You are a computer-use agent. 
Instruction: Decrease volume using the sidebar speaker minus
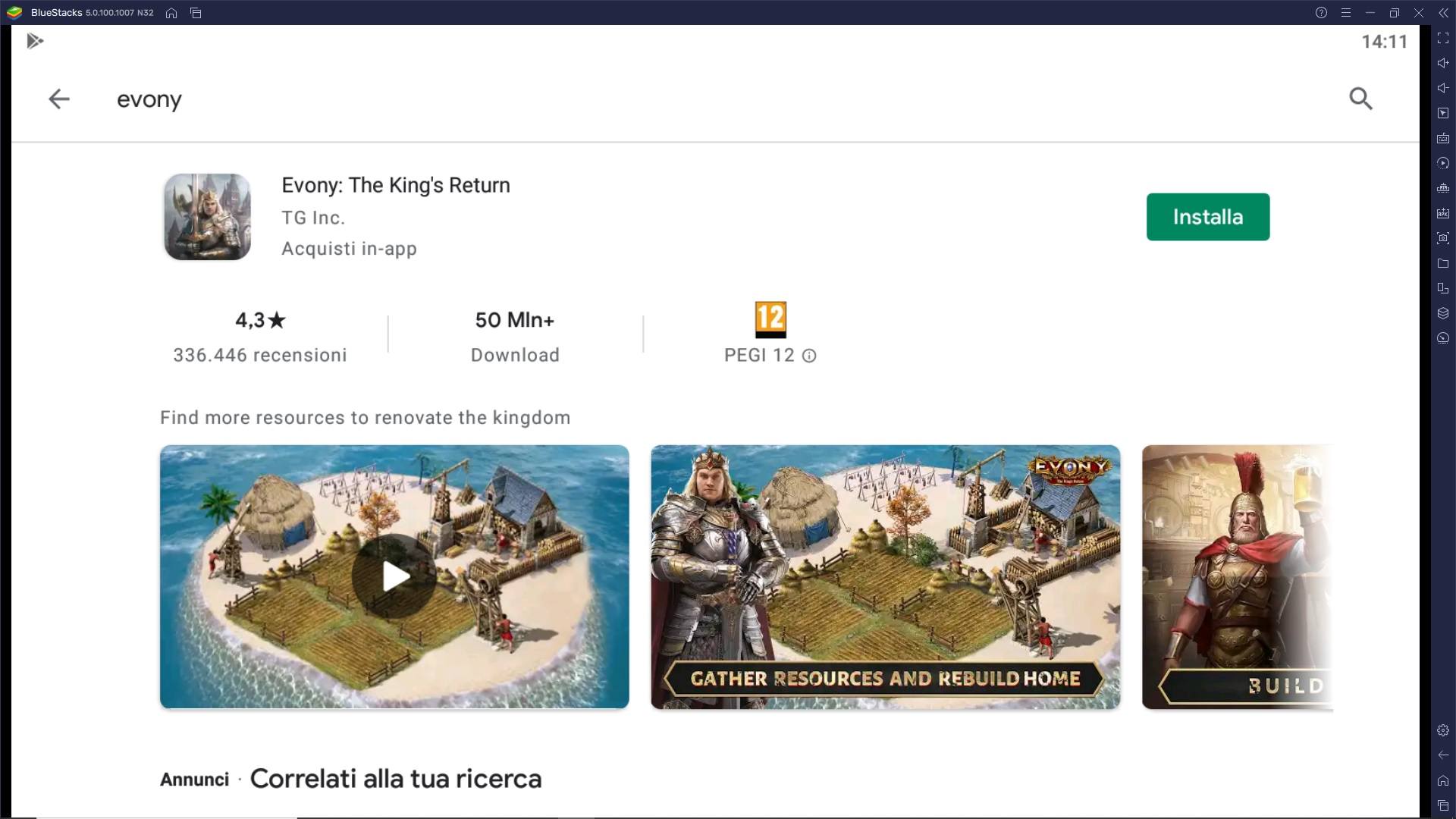point(1443,88)
